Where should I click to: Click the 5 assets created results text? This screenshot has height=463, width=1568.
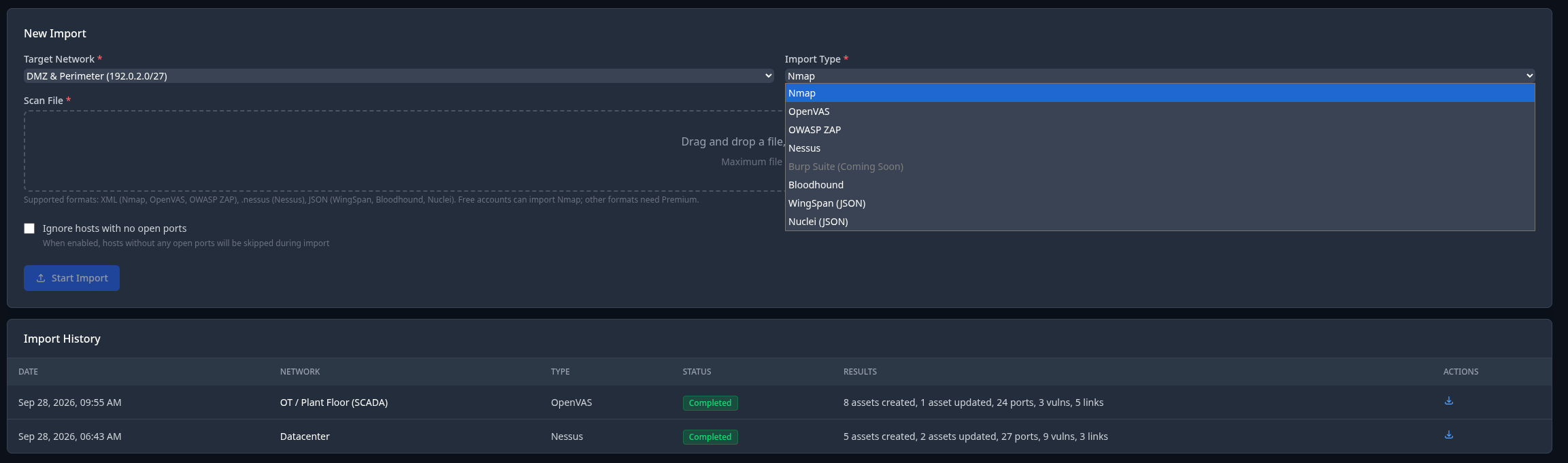click(x=975, y=436)
